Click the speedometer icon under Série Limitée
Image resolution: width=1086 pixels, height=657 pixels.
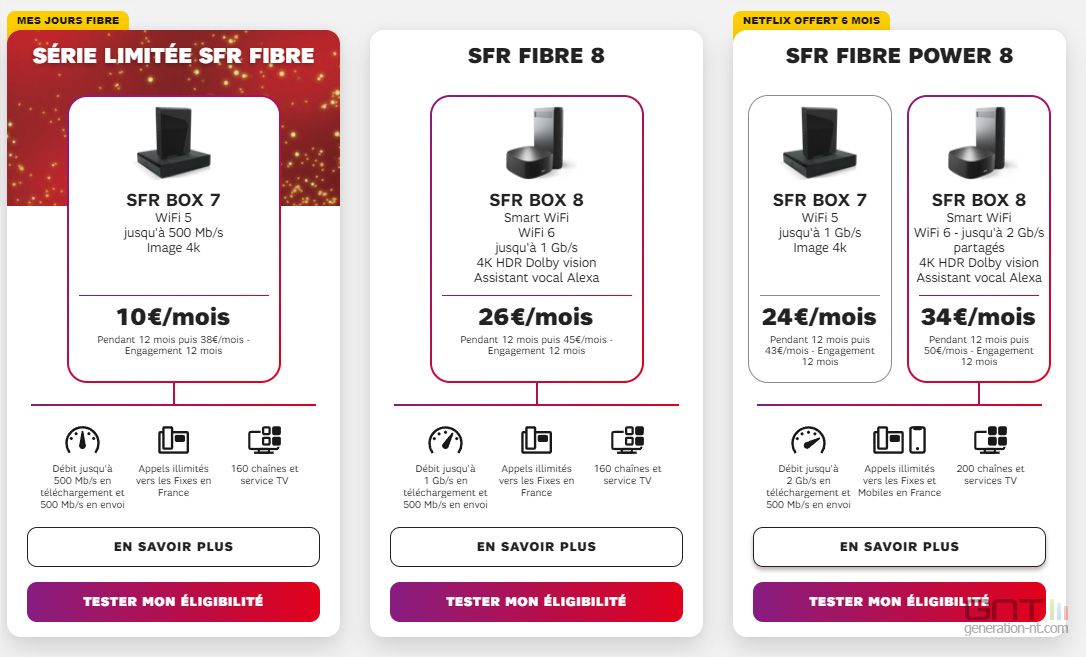82,440
